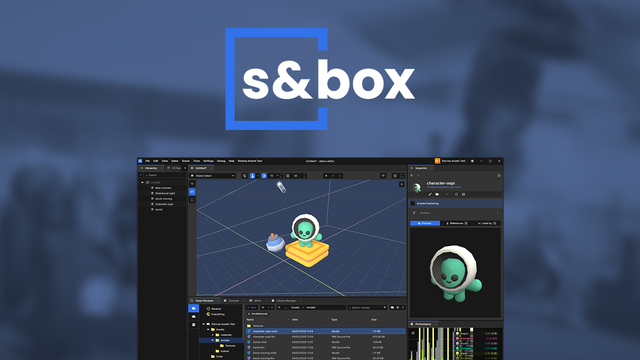This screenshot has width=640, height=360.
Task: Select Directional Light in hierarchy
Action: point(165,193)
